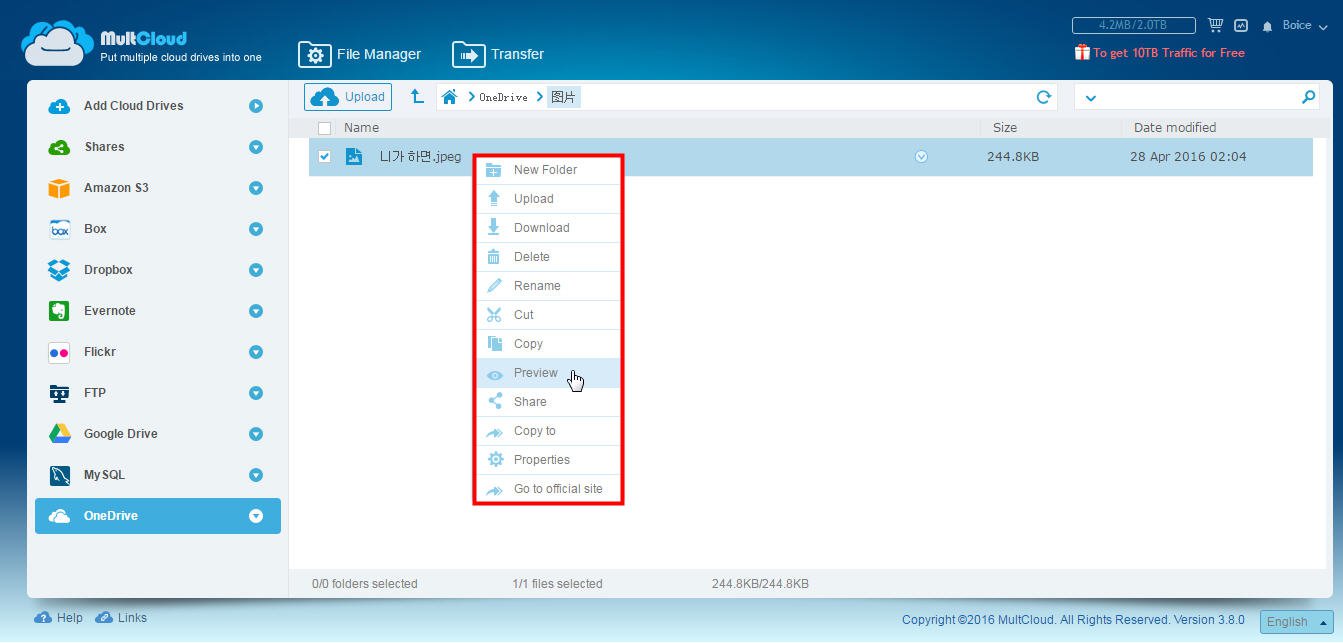
Task: Open the traffic statistics chart icon
Action: [1241, 25]
